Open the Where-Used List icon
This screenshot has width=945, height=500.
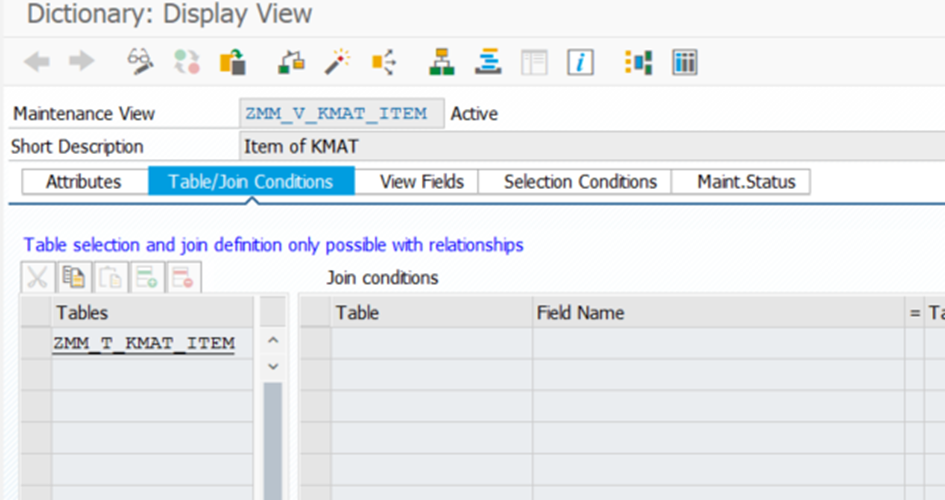(383, 62)
